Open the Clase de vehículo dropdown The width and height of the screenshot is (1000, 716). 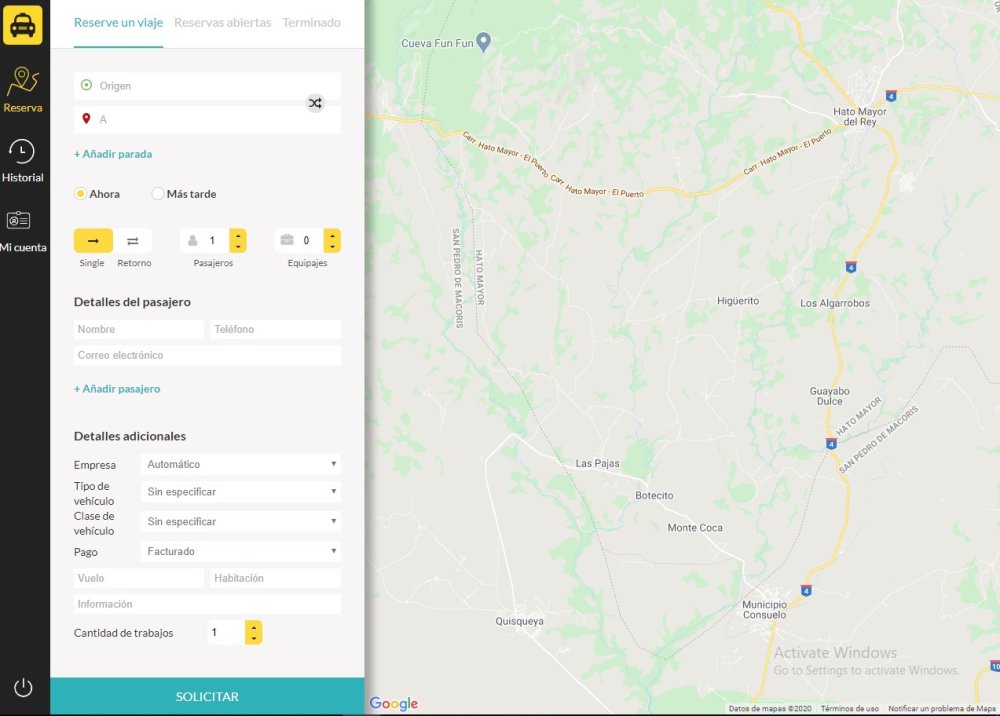click(240, 522)
